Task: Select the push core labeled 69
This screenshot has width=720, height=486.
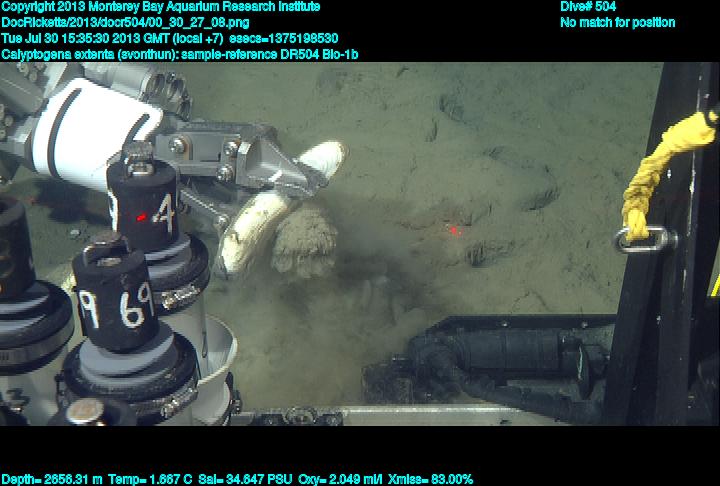Action: [115, 297]
